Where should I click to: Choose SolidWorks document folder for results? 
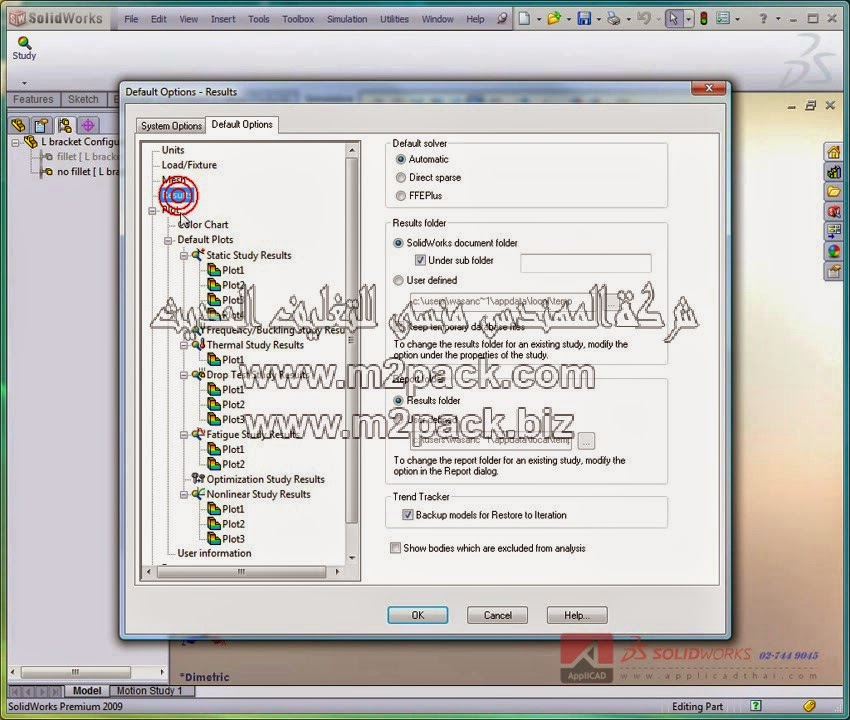398,243
